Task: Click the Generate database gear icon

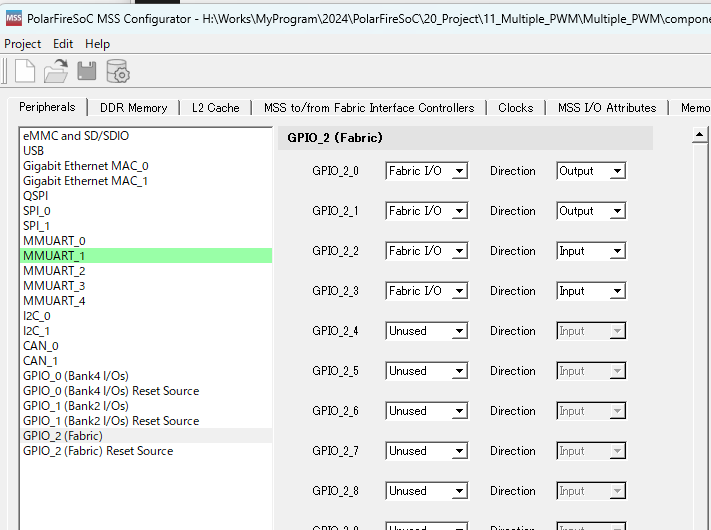Action: [118, 71]
